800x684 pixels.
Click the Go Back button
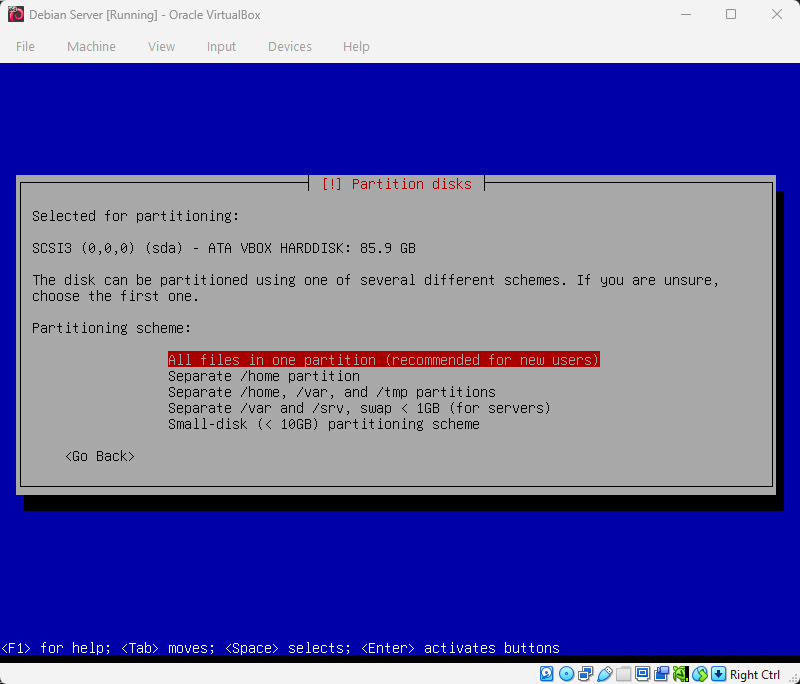pyautogui.click(x=99, y=456)
